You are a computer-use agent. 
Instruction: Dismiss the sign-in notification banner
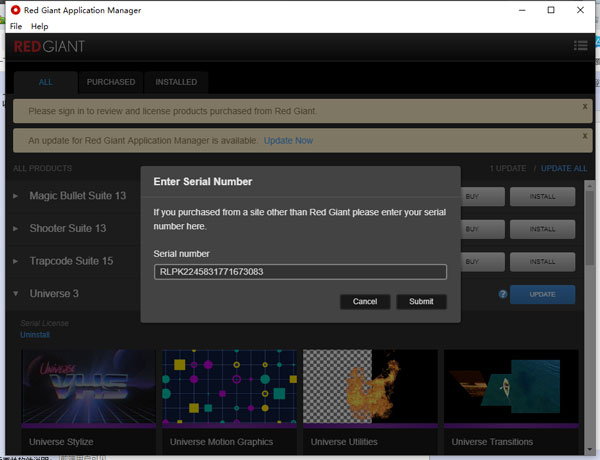[585, 106]
